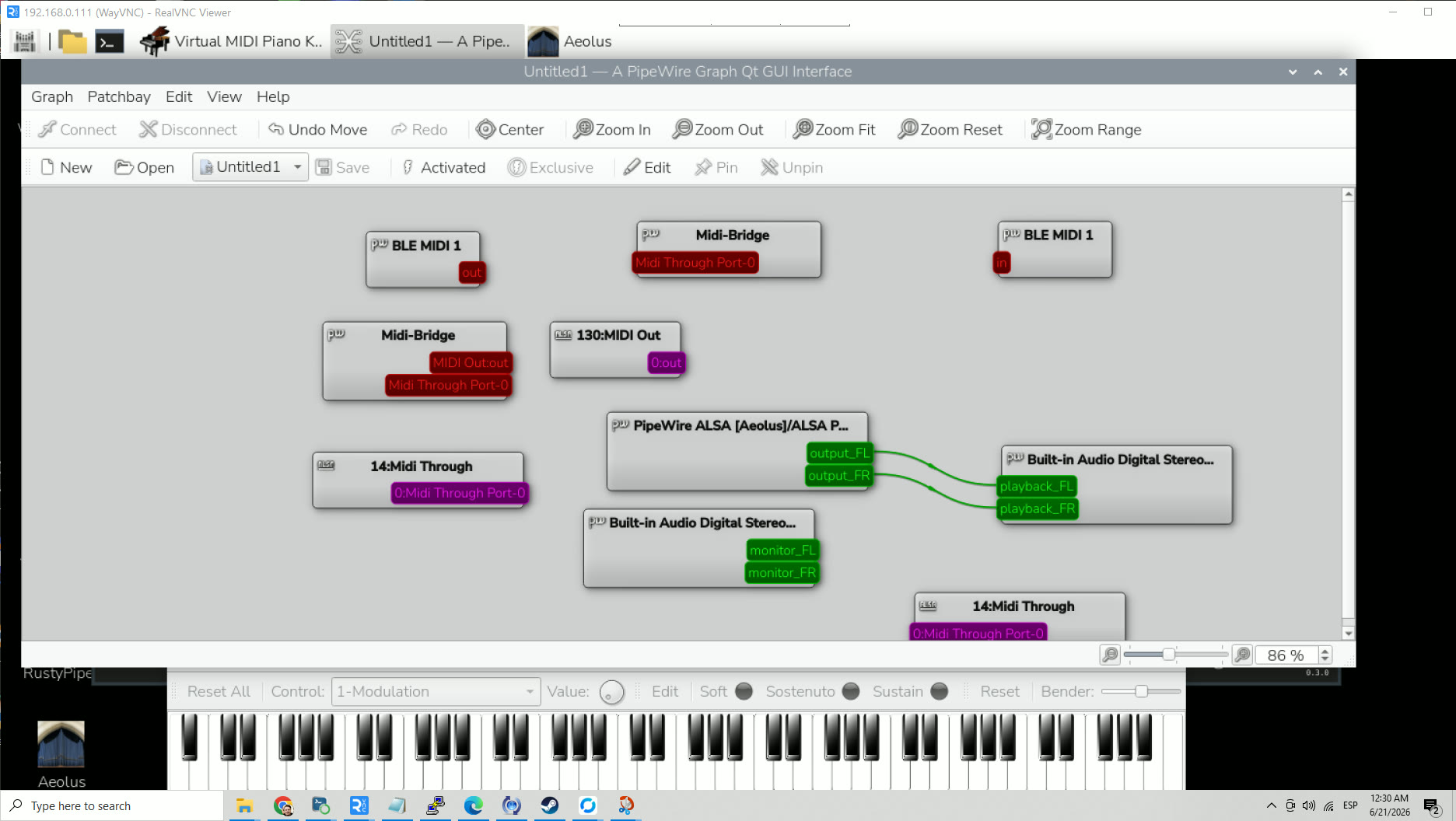Open Microsoft Edge from the Windows taskbar

click(473, 805)
